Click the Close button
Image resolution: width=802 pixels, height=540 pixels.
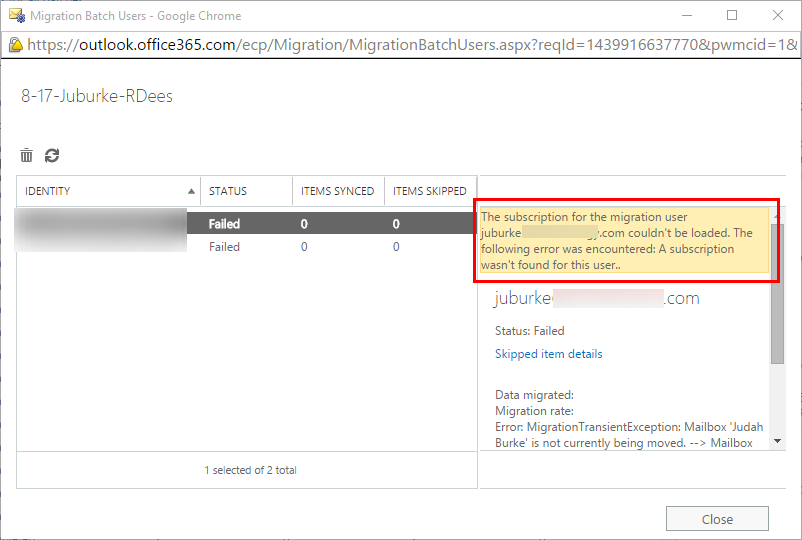pyautogui.click(x=717, y=519)
